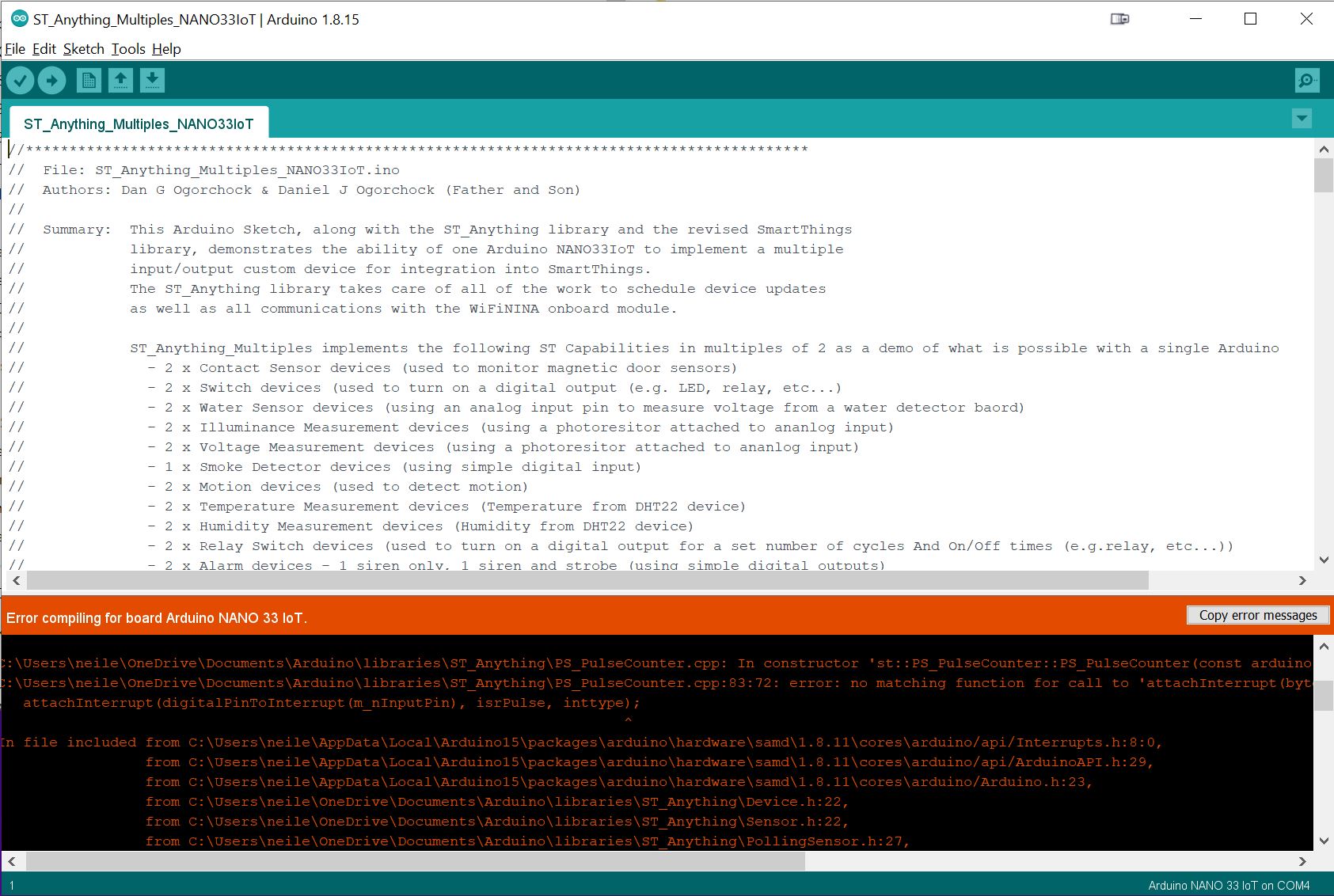The height and width of the screenshot is (896, 1334).
Task: Click the Upload arrow button
Action: tap(52, 80)
